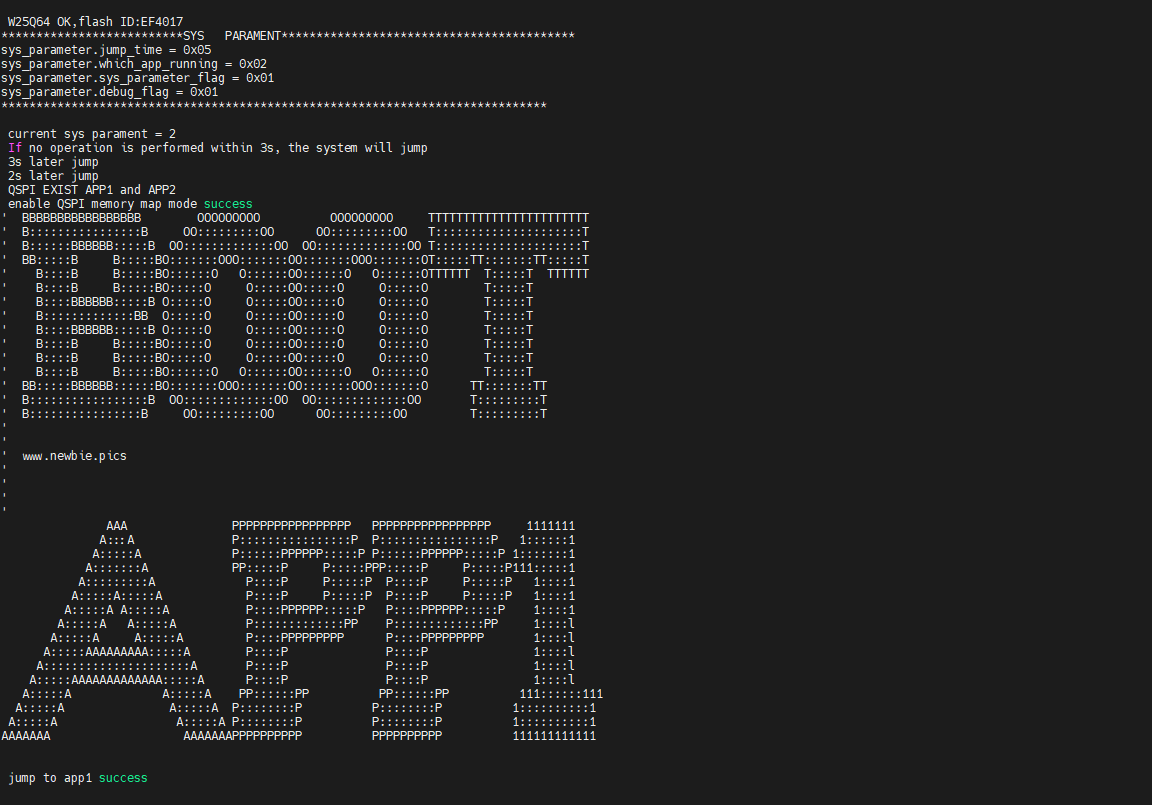
Task: Click the 'TTTTTTTTTTTTTTTTTTTTTTT' top row of BOOT art
Action: [508, 218]
